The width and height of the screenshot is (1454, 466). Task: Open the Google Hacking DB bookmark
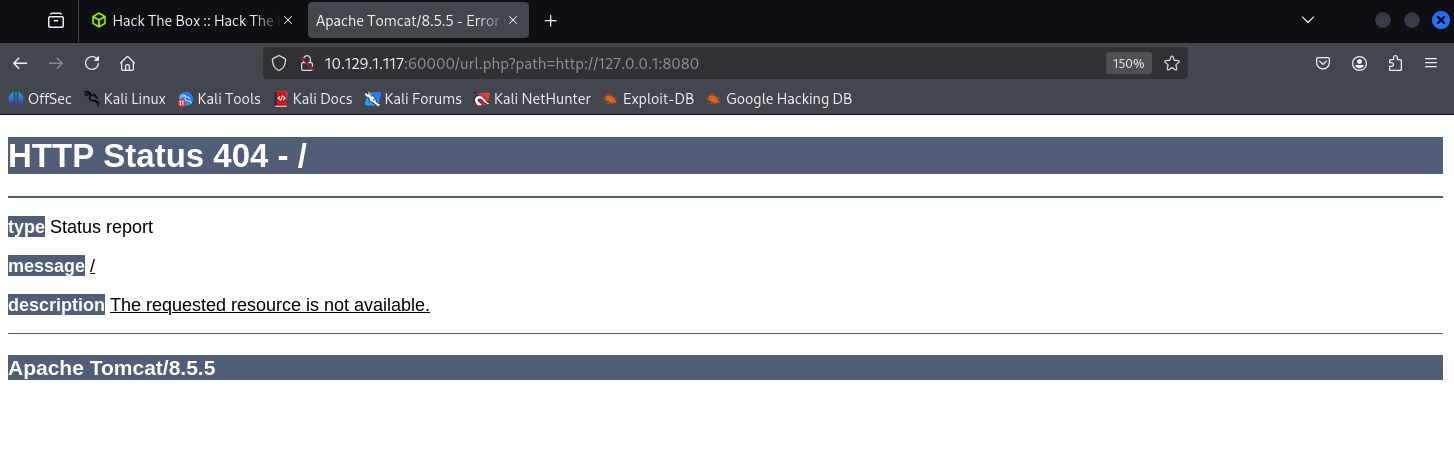[x=779, y=99]
